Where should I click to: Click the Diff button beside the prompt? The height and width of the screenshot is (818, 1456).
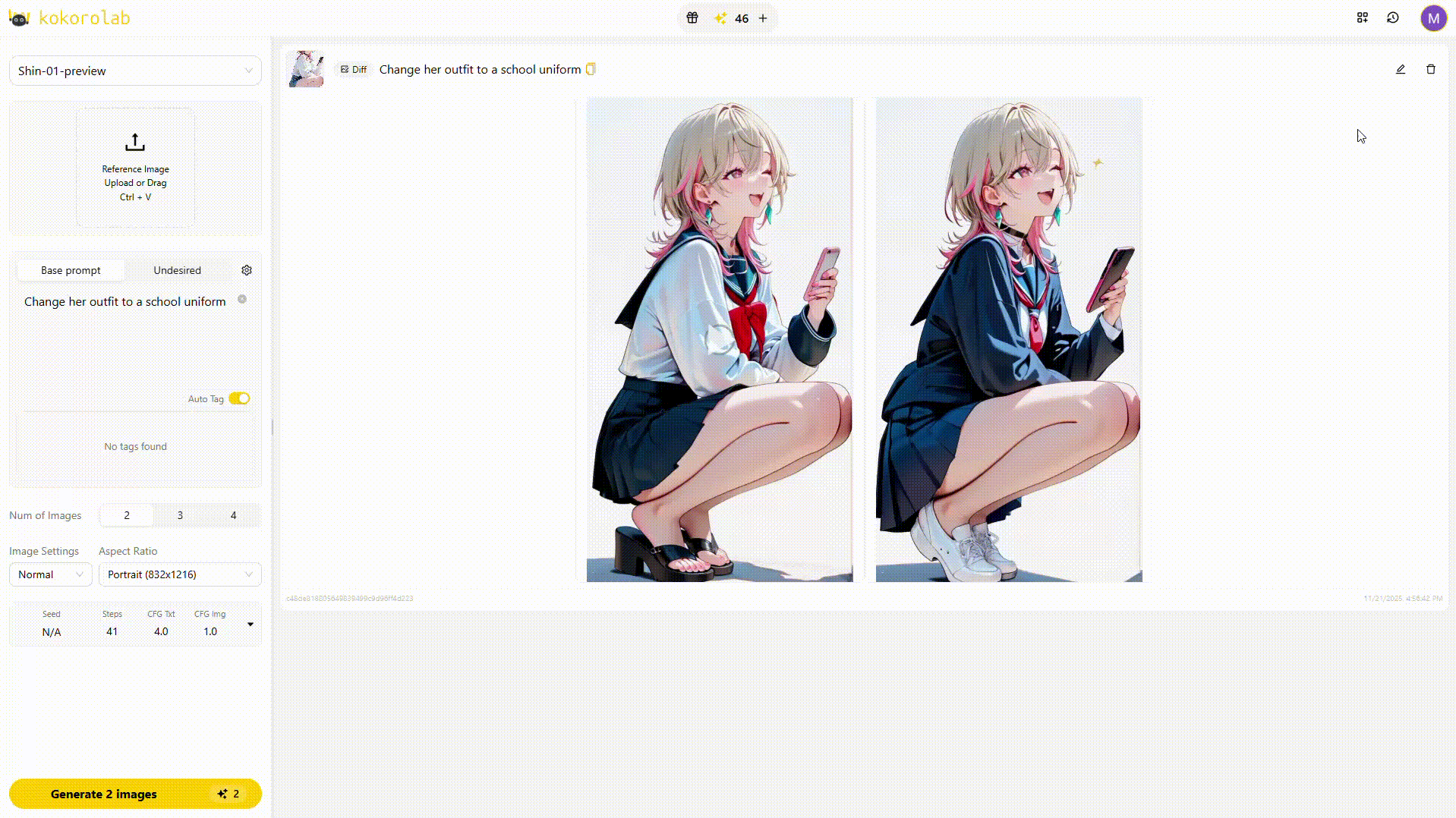click(352, 68)
